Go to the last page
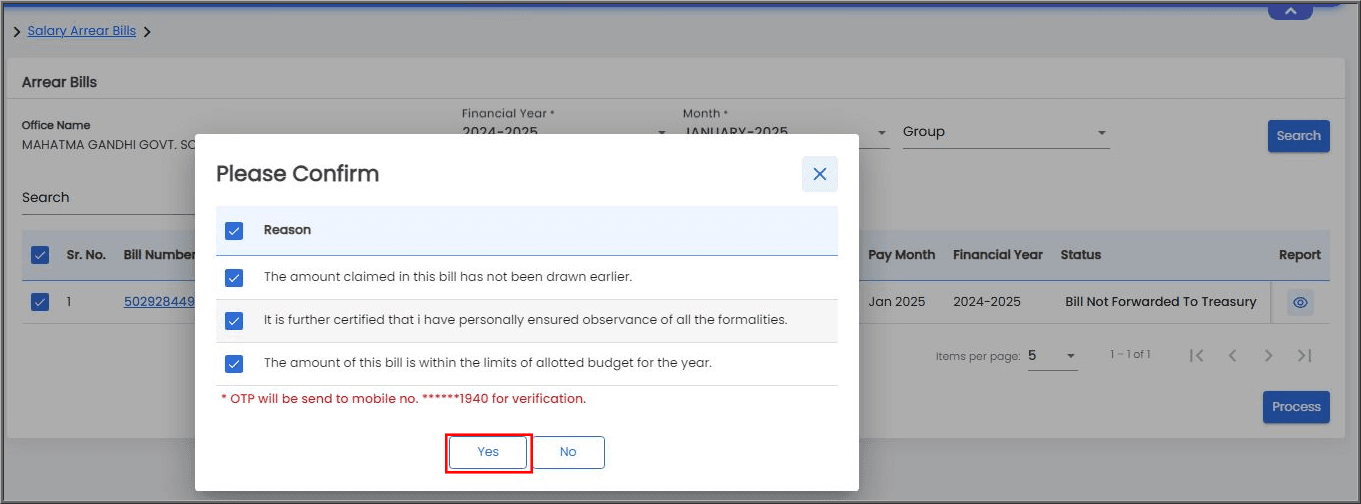 pos(1304,356)
